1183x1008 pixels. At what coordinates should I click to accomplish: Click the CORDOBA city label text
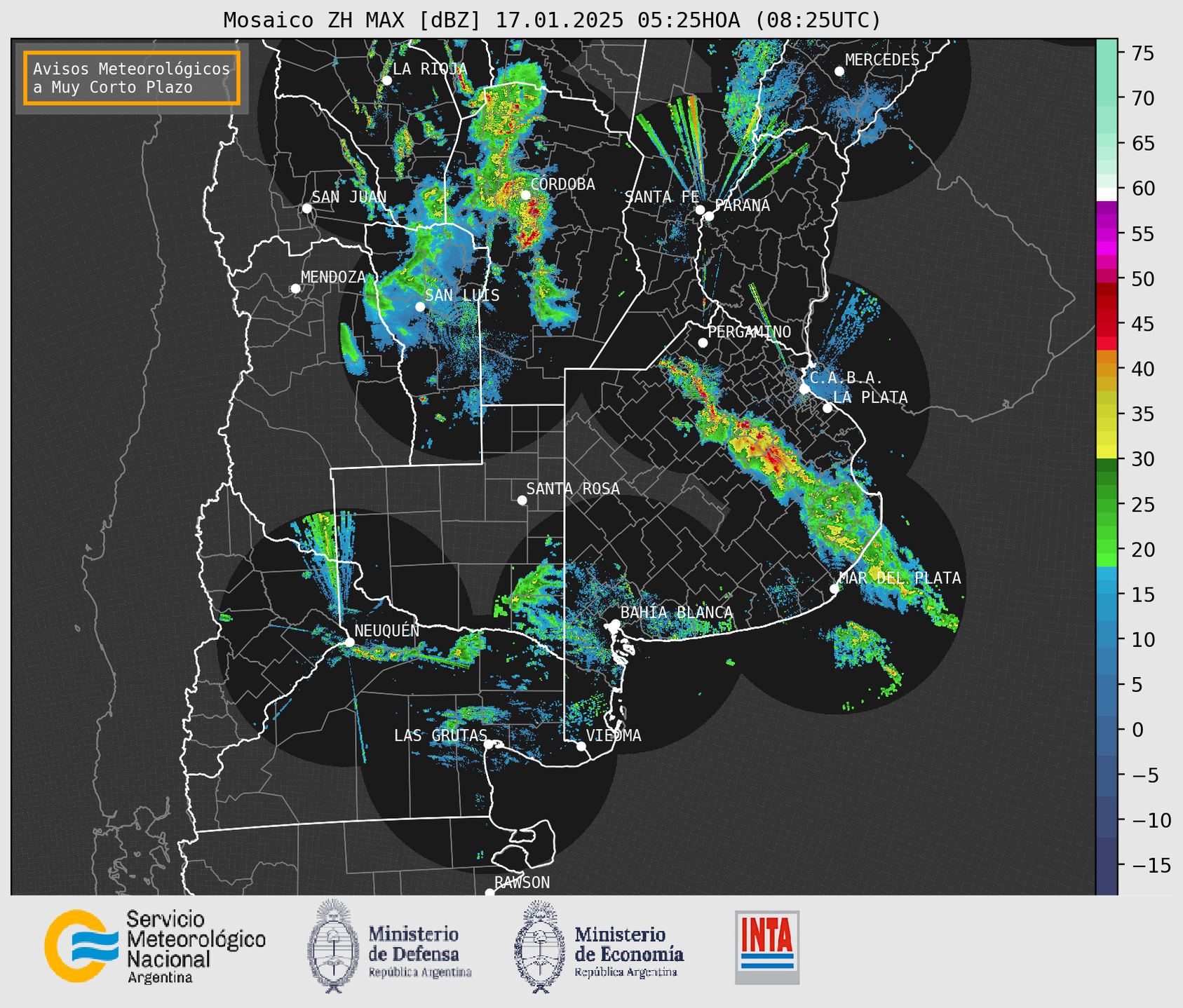pos(562,184)
